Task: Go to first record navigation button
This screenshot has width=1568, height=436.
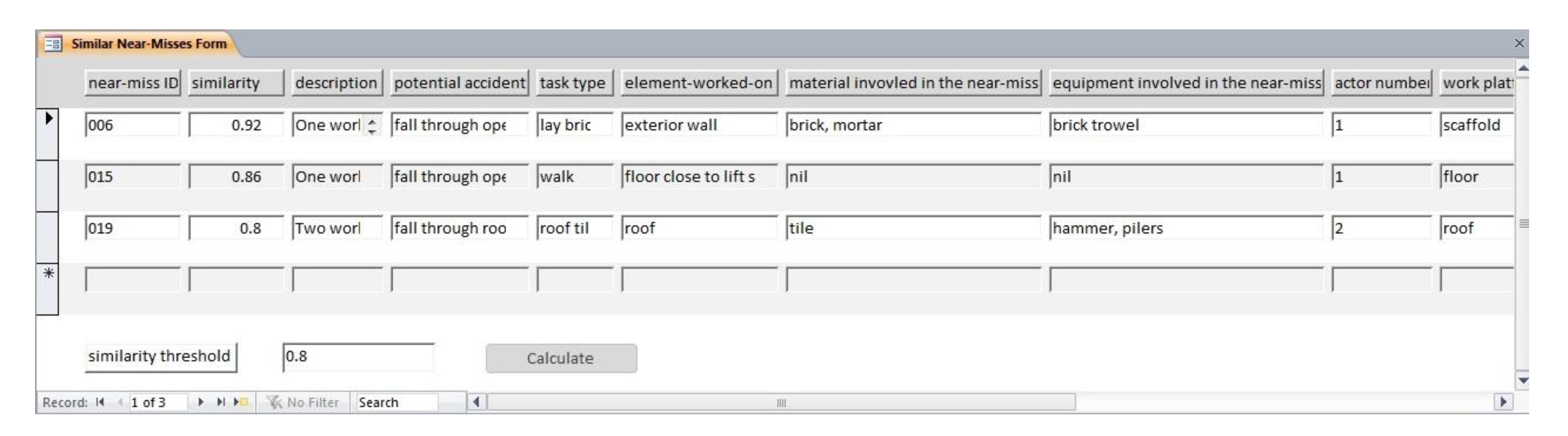Action: coord(101,402)
